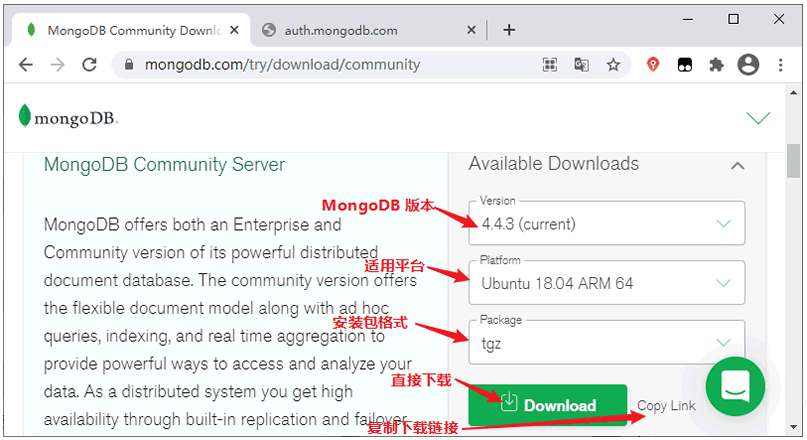This screenshot has height=440, width=807.
Task: Minimize the browser window
Action: click(x=688, y=20)
